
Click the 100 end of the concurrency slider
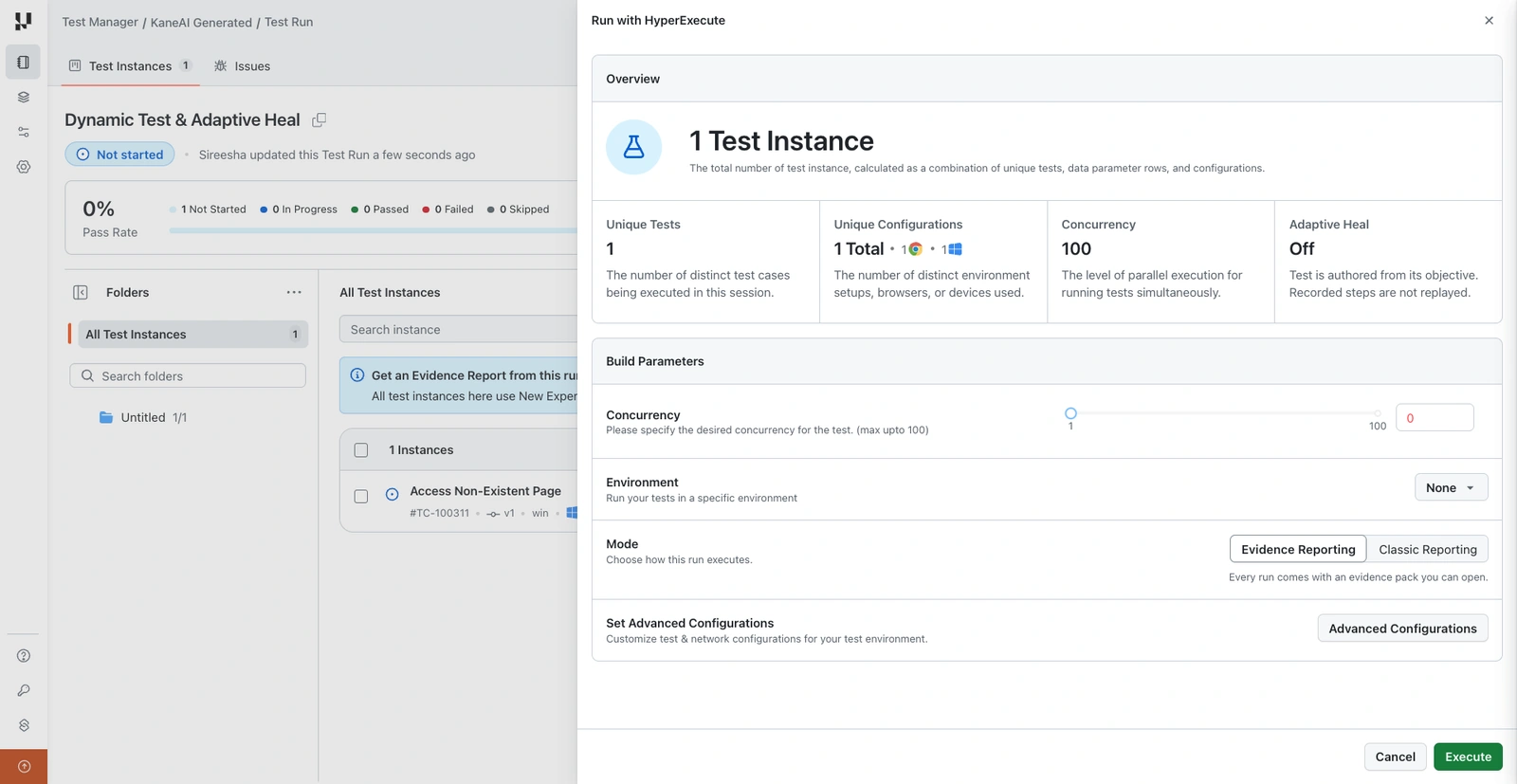pos(1378,413)
